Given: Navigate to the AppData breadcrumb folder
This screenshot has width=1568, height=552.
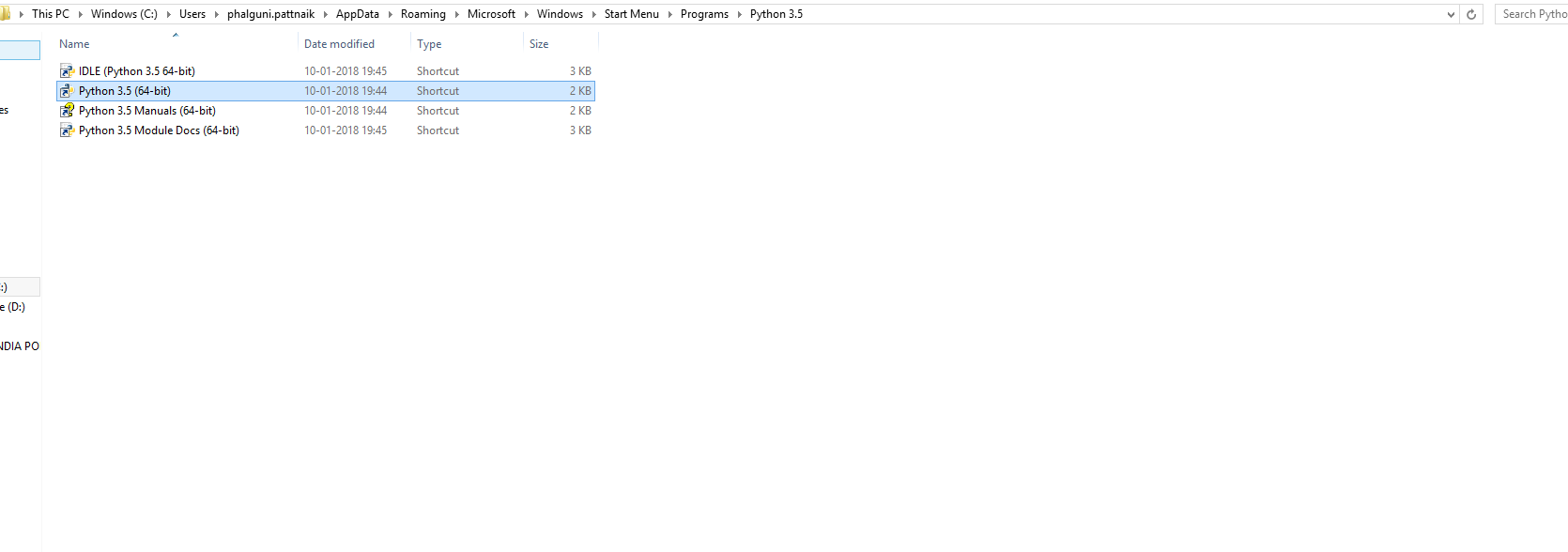Looking at the screenshot, I should [x=357, y=14].
